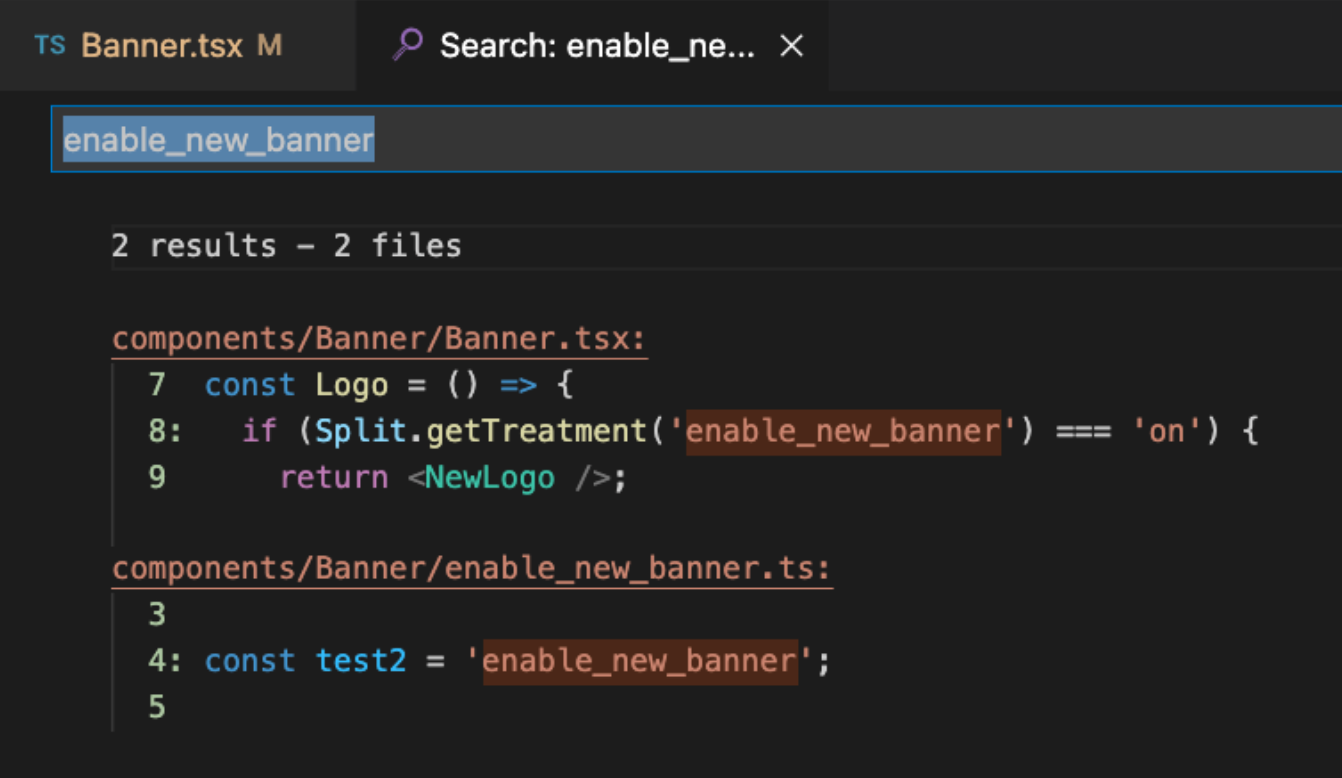Image resolution: width=1342 pixels, height=778 pixels.
Task: Click the TS file icon on Banner.tsx tab
Action: pyautogui.click(x=49, y=46)
